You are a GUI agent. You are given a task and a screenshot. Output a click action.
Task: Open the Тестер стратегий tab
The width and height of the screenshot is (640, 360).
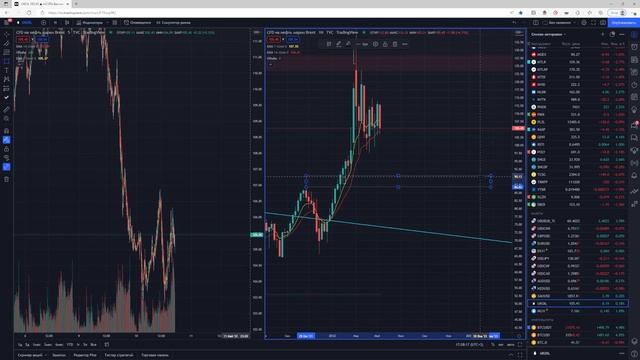[119, 355]
